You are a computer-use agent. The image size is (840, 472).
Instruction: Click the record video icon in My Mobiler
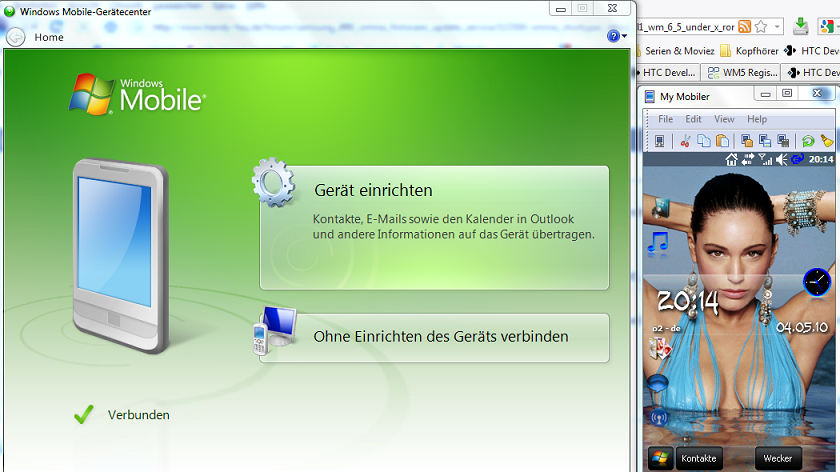783,141
